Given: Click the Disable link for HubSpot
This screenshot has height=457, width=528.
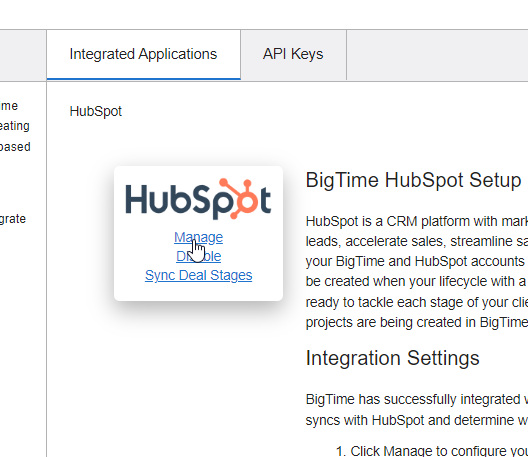Looking at the screenshot, I should (x=198, y=257).
